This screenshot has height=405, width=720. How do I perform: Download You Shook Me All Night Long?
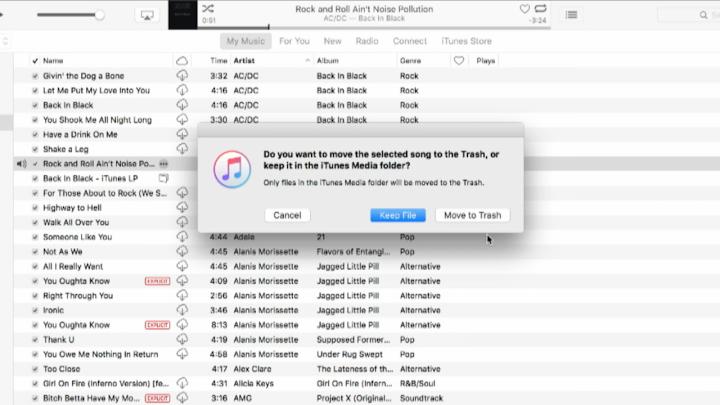(x=182, y=120)
